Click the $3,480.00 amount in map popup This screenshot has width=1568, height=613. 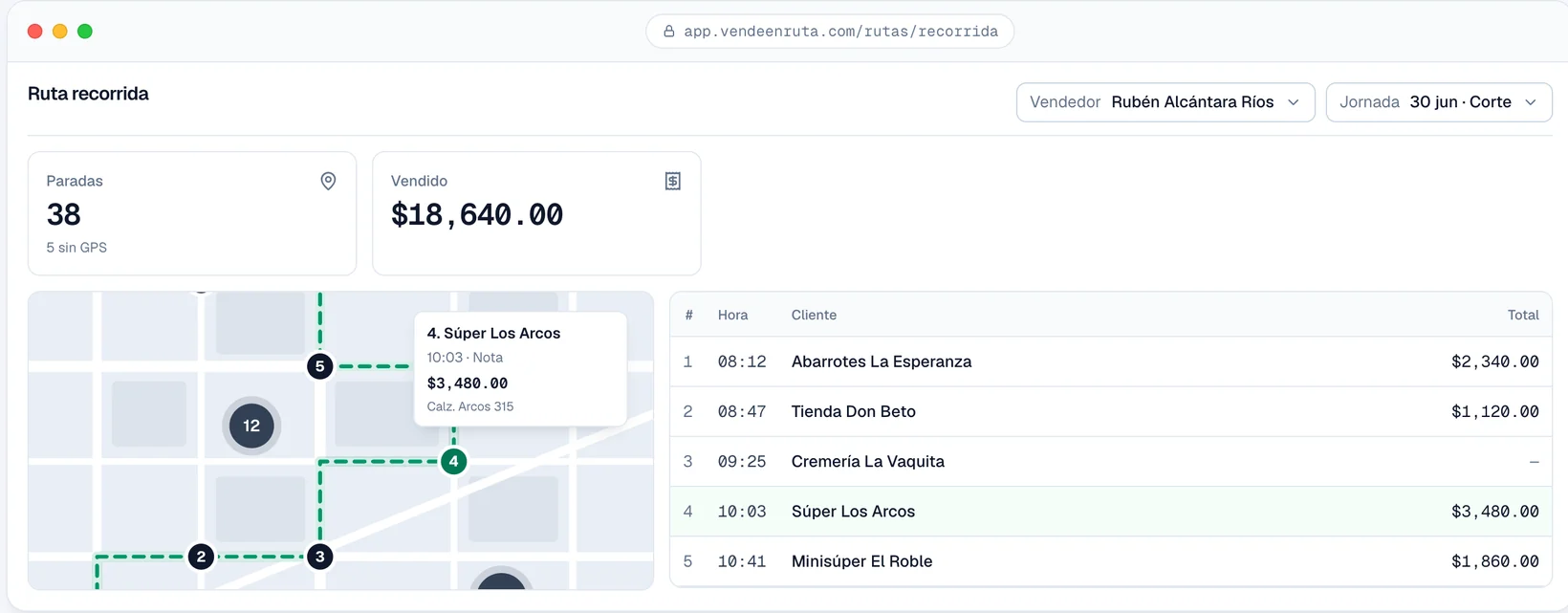[468, 383]
